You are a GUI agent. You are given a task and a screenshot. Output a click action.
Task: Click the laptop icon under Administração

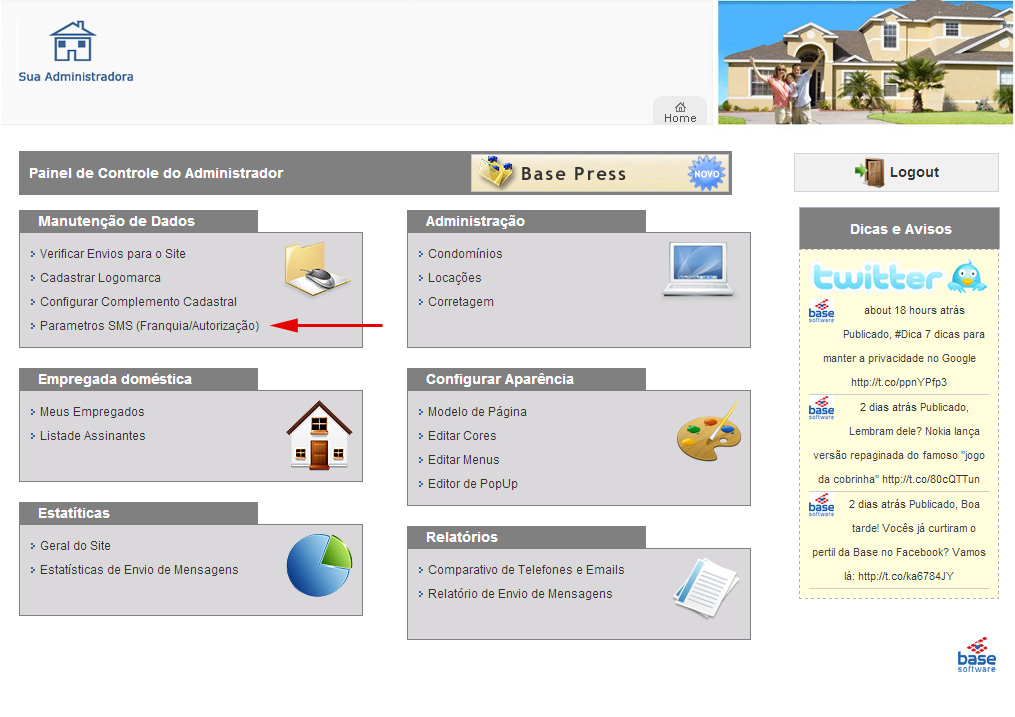(701, 270)
